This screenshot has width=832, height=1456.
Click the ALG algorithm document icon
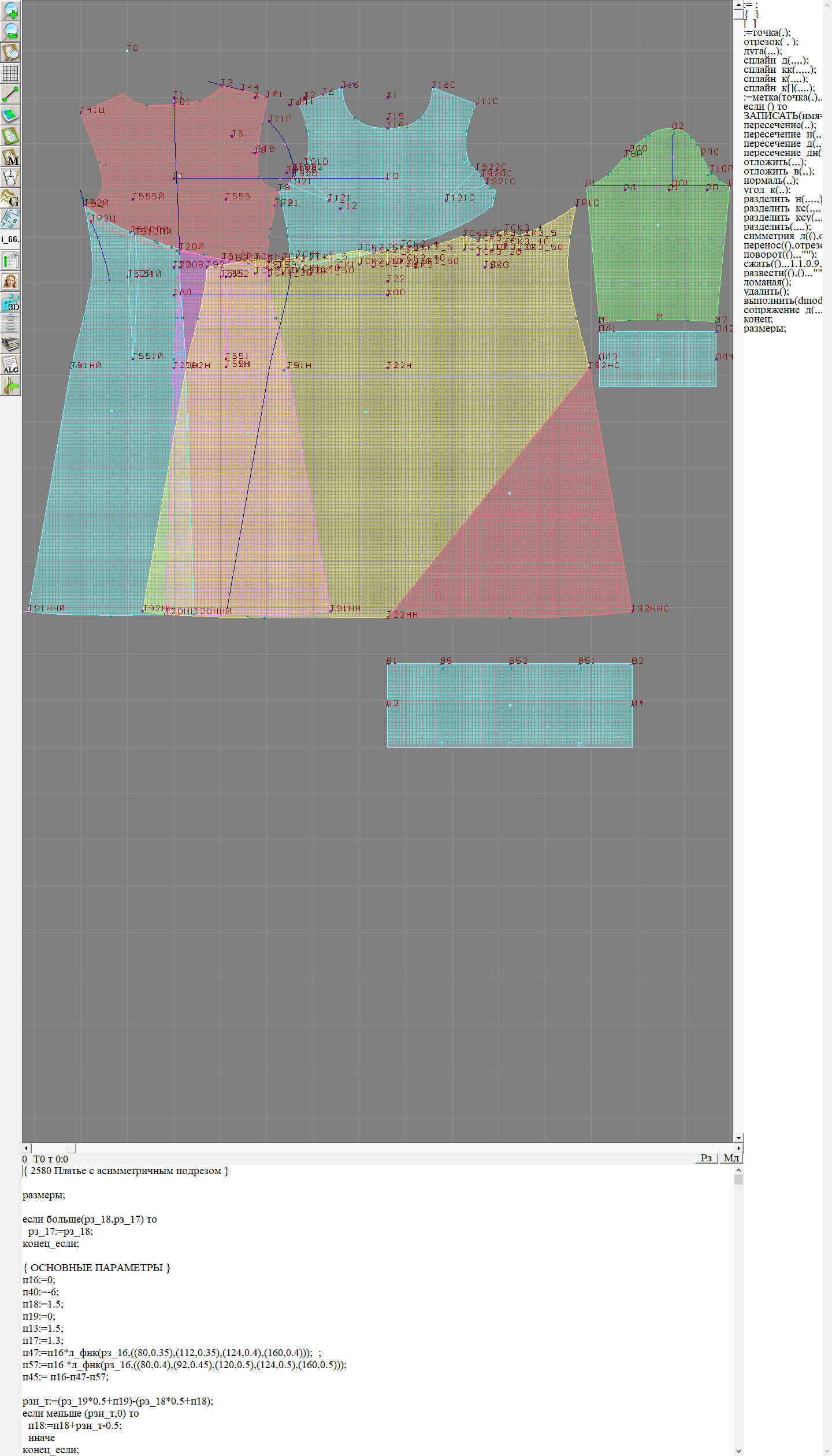(10, 365)
